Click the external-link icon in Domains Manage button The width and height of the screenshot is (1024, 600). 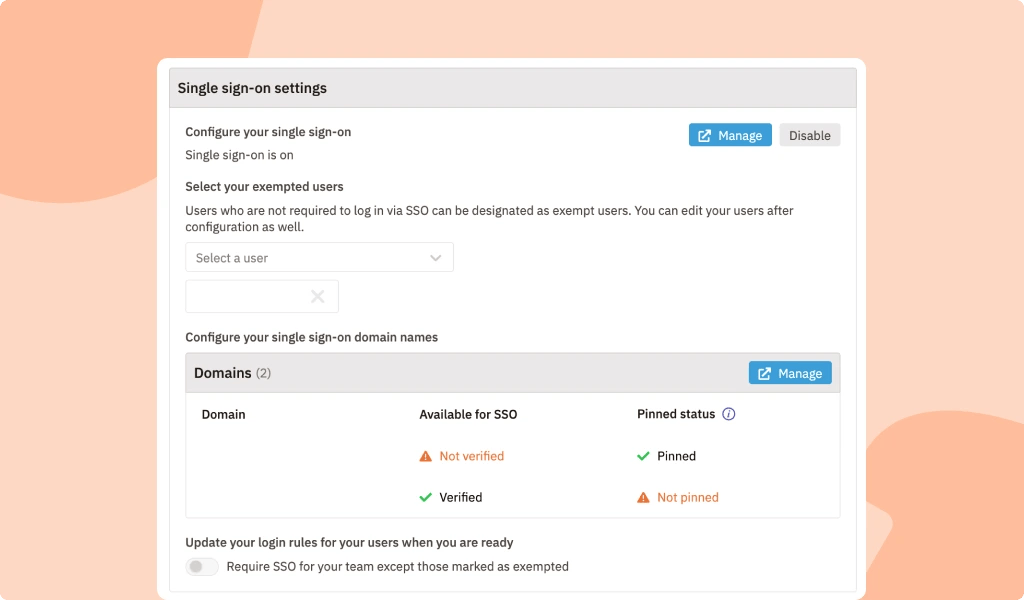765,374
